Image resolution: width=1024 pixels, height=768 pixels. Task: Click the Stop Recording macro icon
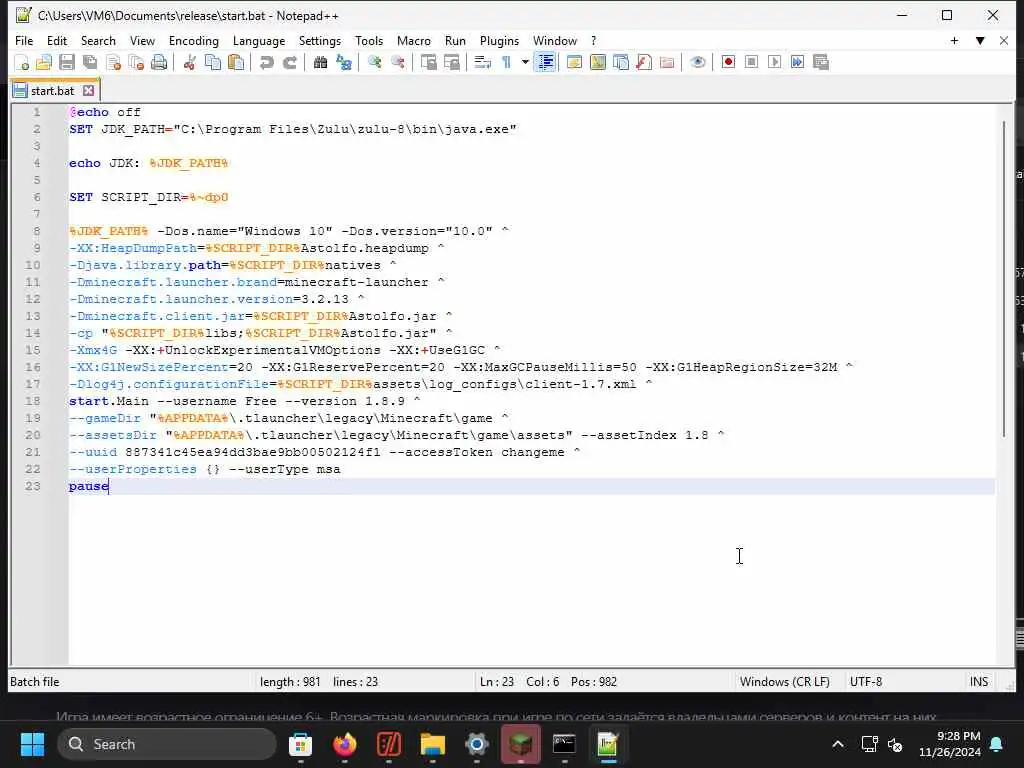[751, 63]
